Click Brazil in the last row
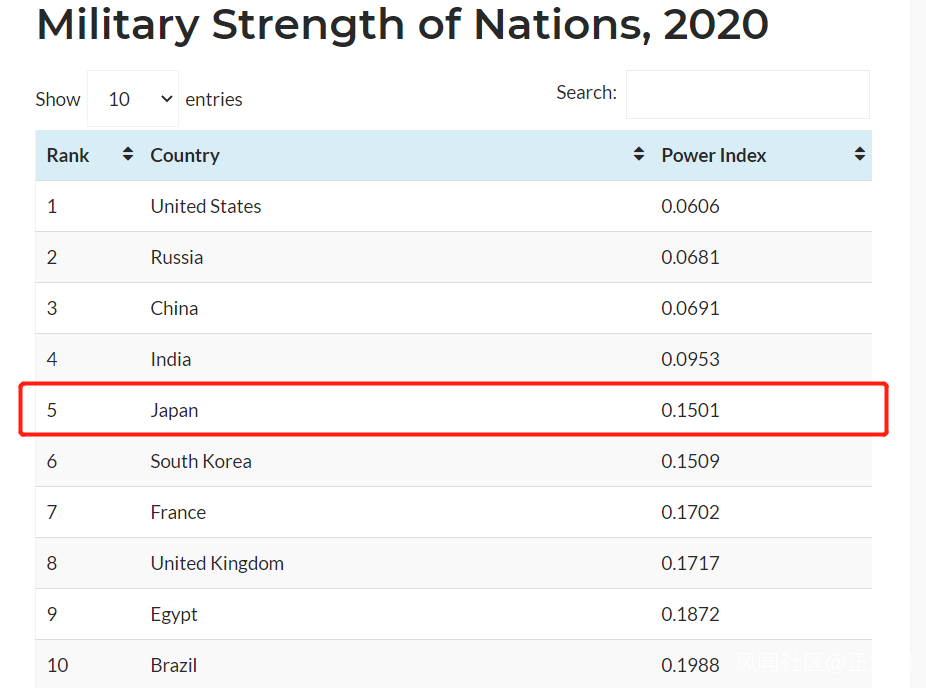 click(x=174, y=665)
